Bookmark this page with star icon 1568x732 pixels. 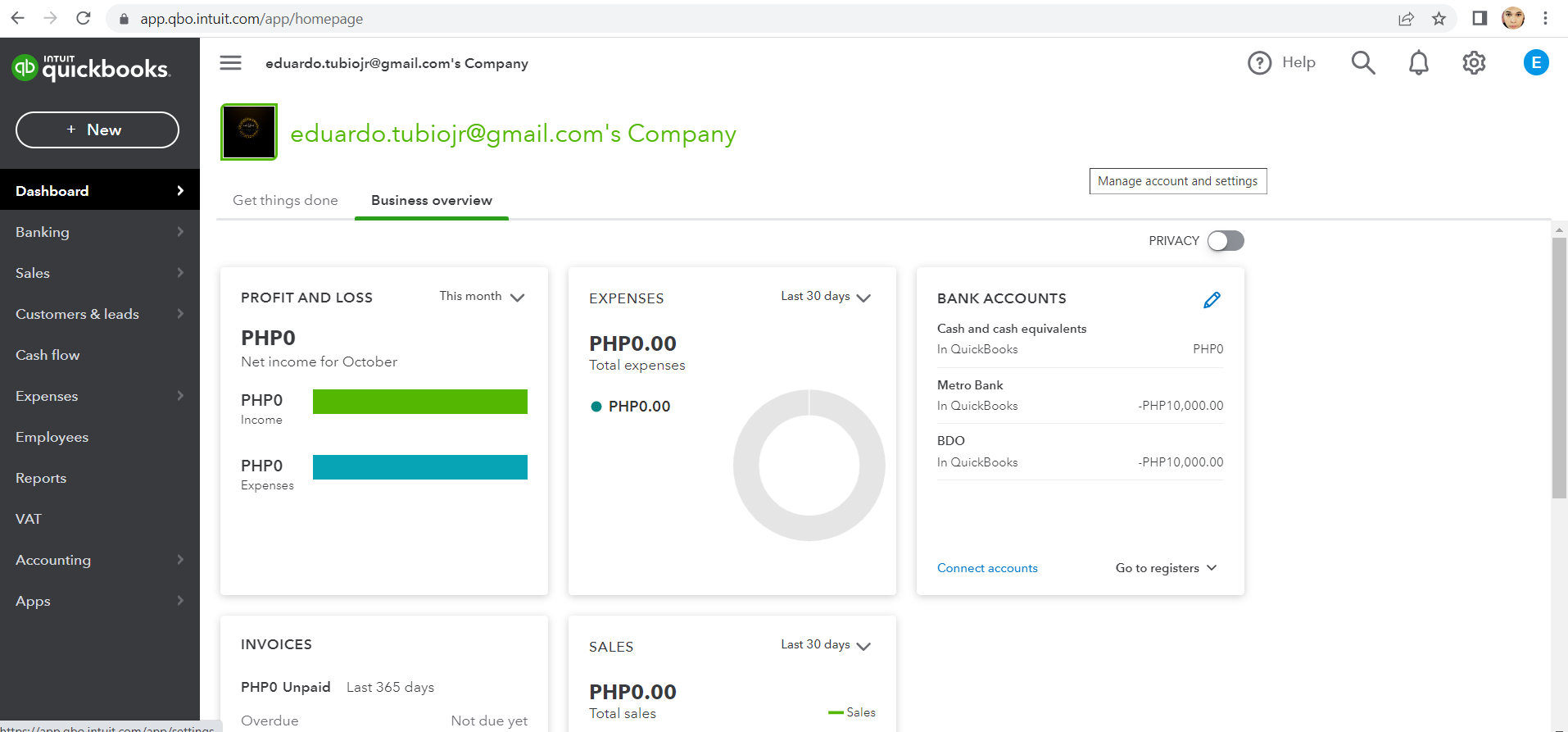click(x=1439, y=18)
